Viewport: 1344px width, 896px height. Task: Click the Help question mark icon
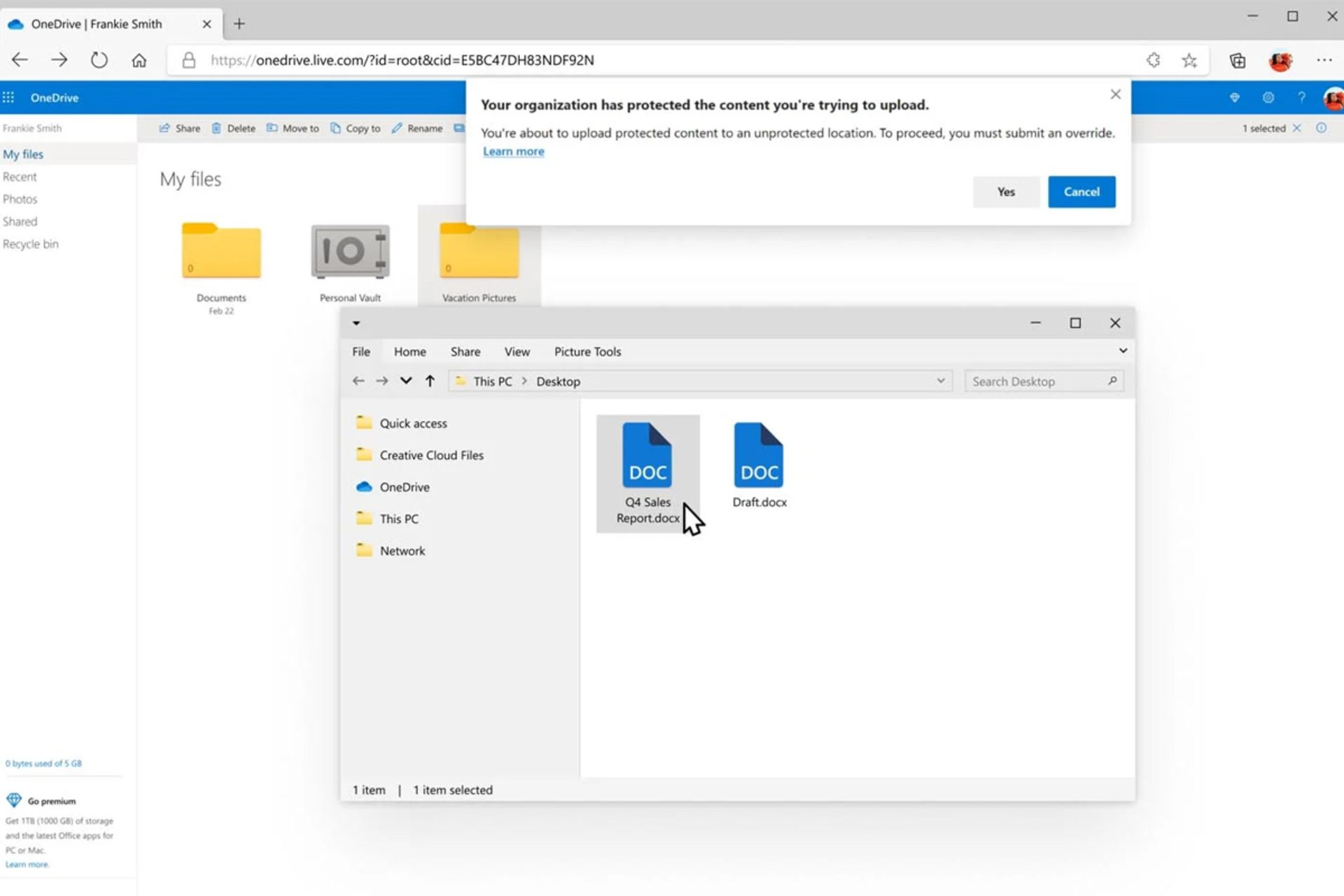pyautogui.click(x=1301, y=97)
